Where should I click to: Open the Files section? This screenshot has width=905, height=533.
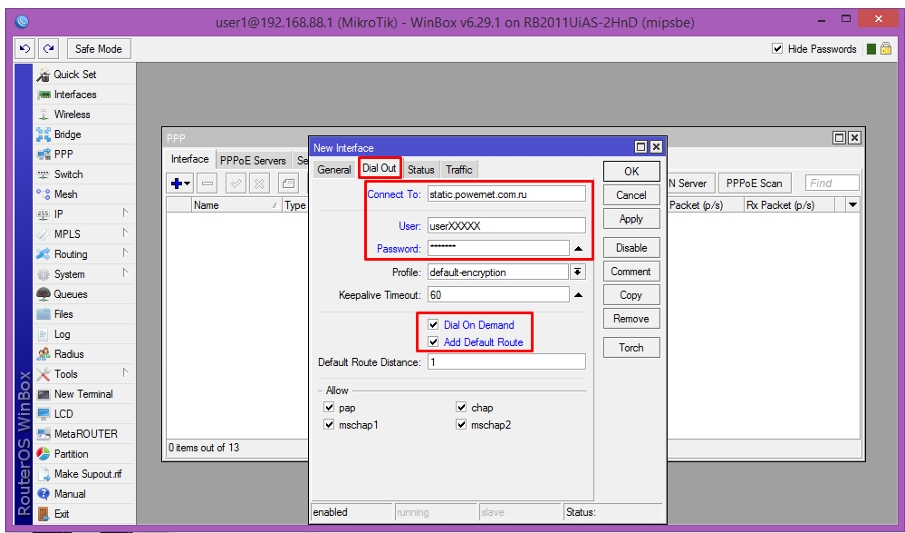click(84, 314)
